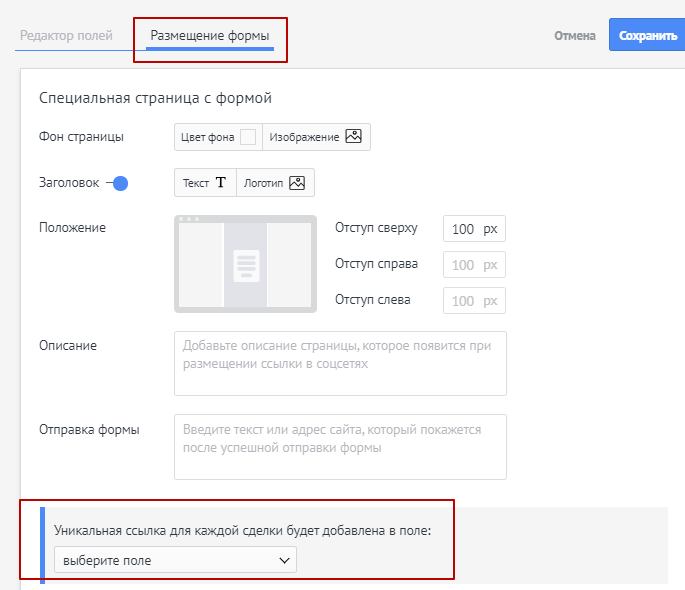Select the centered form document icon
The height and width of the screenshot is (590, 685).
pos(246,266)
